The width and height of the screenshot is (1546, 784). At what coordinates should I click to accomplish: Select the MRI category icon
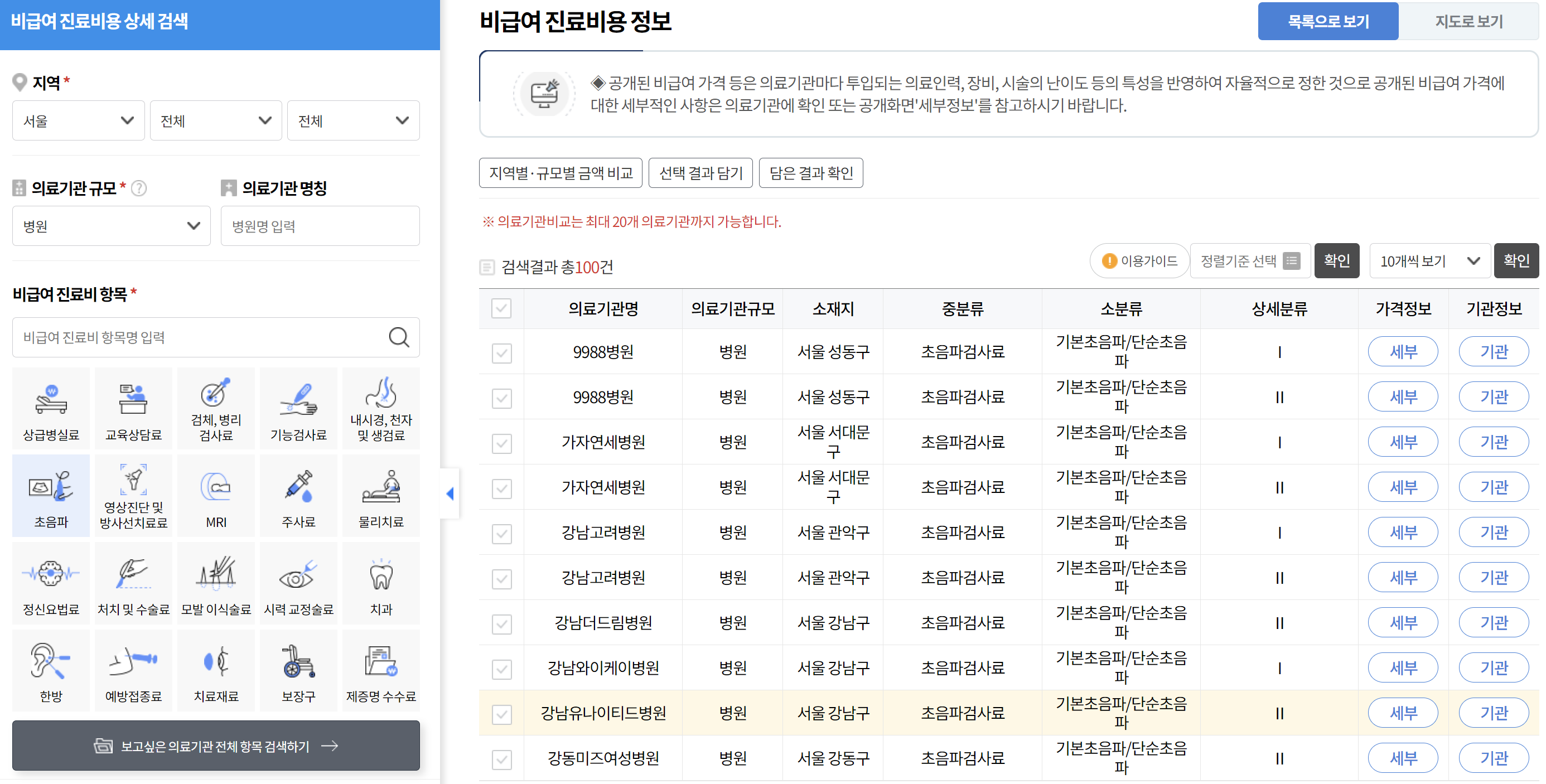[216, 496]
